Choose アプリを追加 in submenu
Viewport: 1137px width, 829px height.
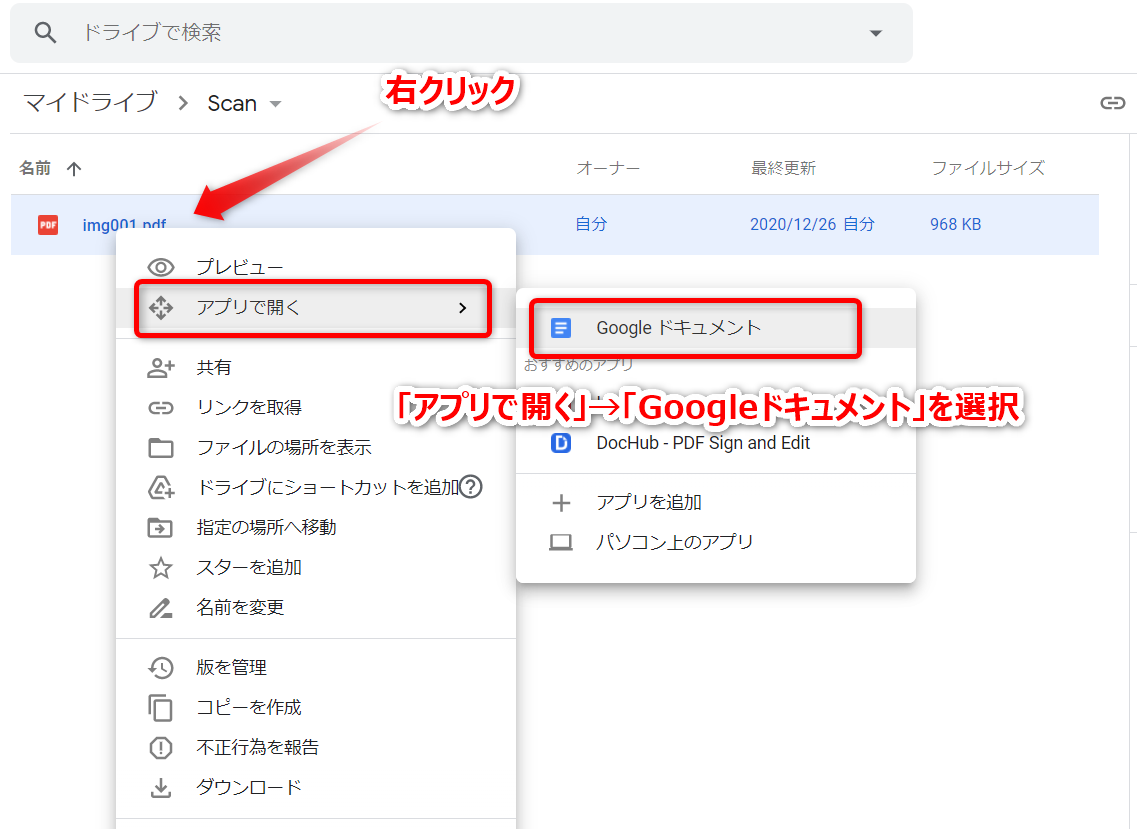point(716,502)
